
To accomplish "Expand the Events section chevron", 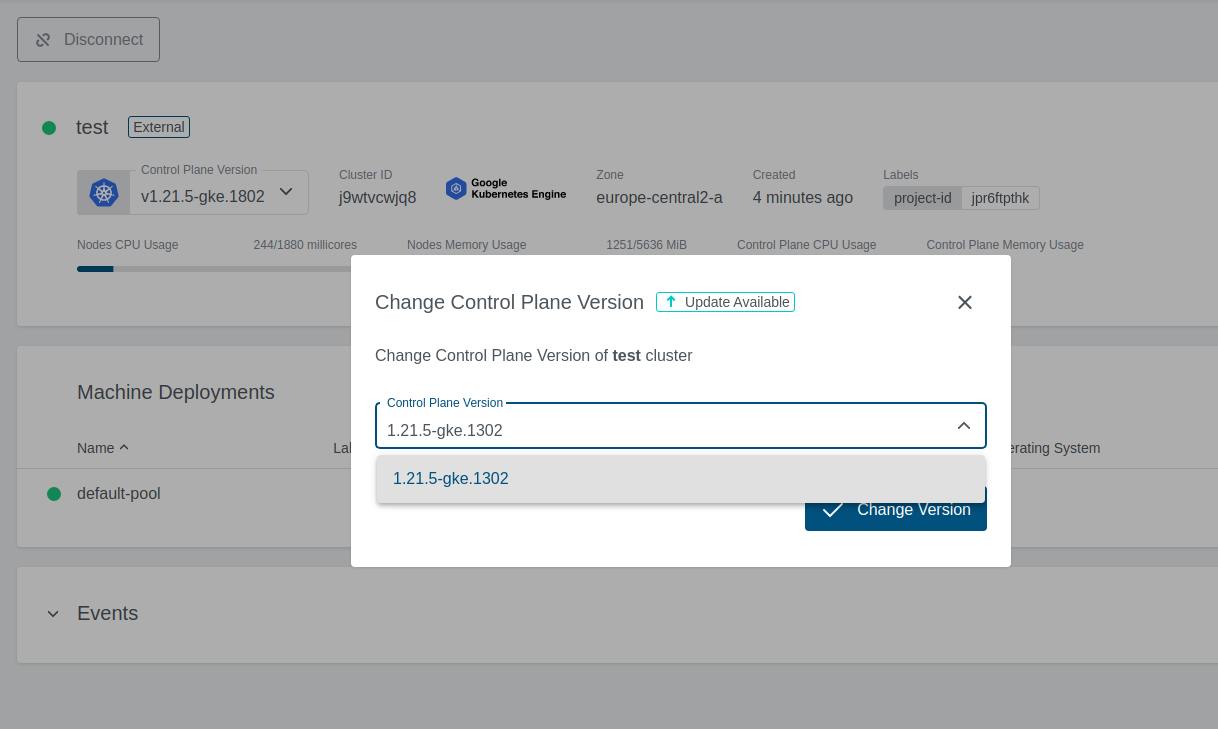I will click(x=53, y=614).
